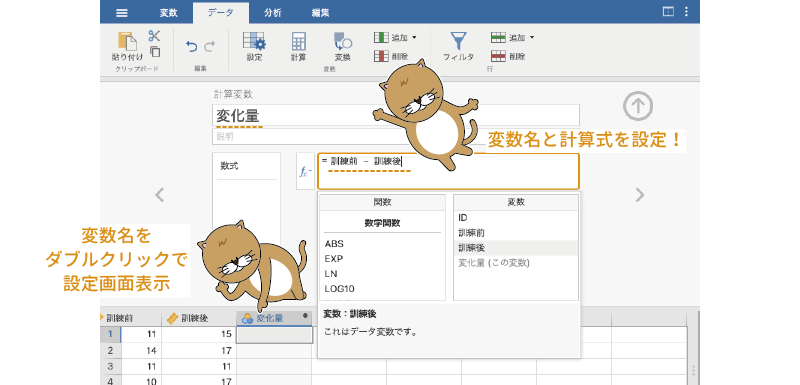The width and height of the screenshot is (800, 385).
Task: Open variable 設定 setup
Action: click(x=254, y=46)
